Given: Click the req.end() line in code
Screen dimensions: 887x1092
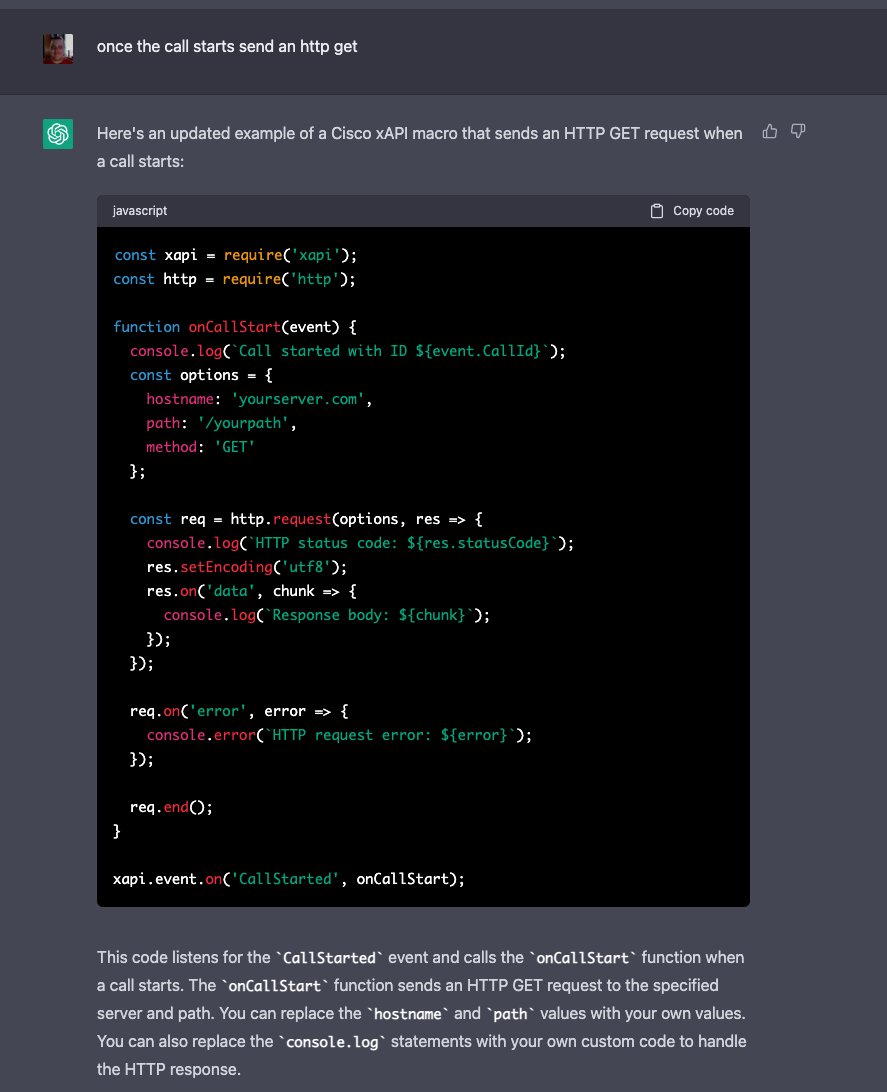Looking at the screenshot, I should 171,807.
